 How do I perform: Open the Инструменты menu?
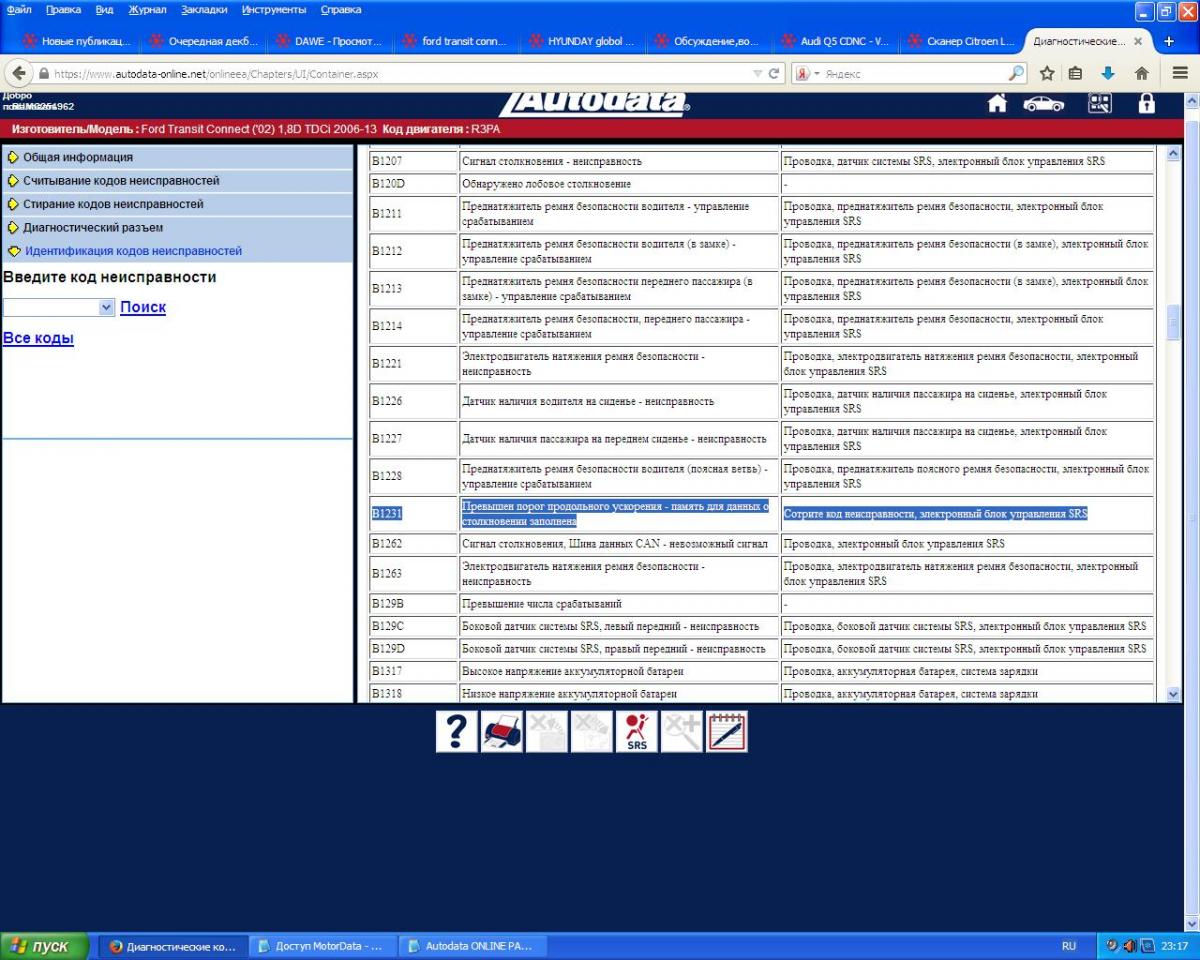coord(274,9)
